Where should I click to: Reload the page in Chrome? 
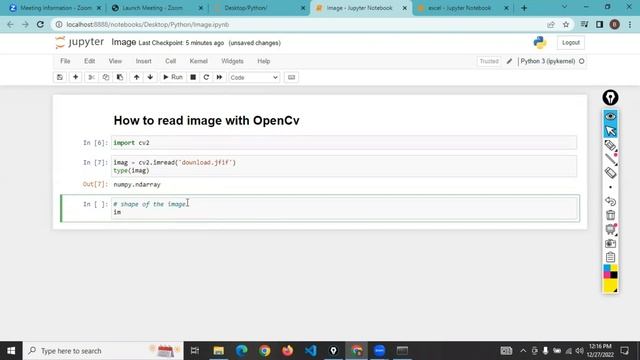40,24
